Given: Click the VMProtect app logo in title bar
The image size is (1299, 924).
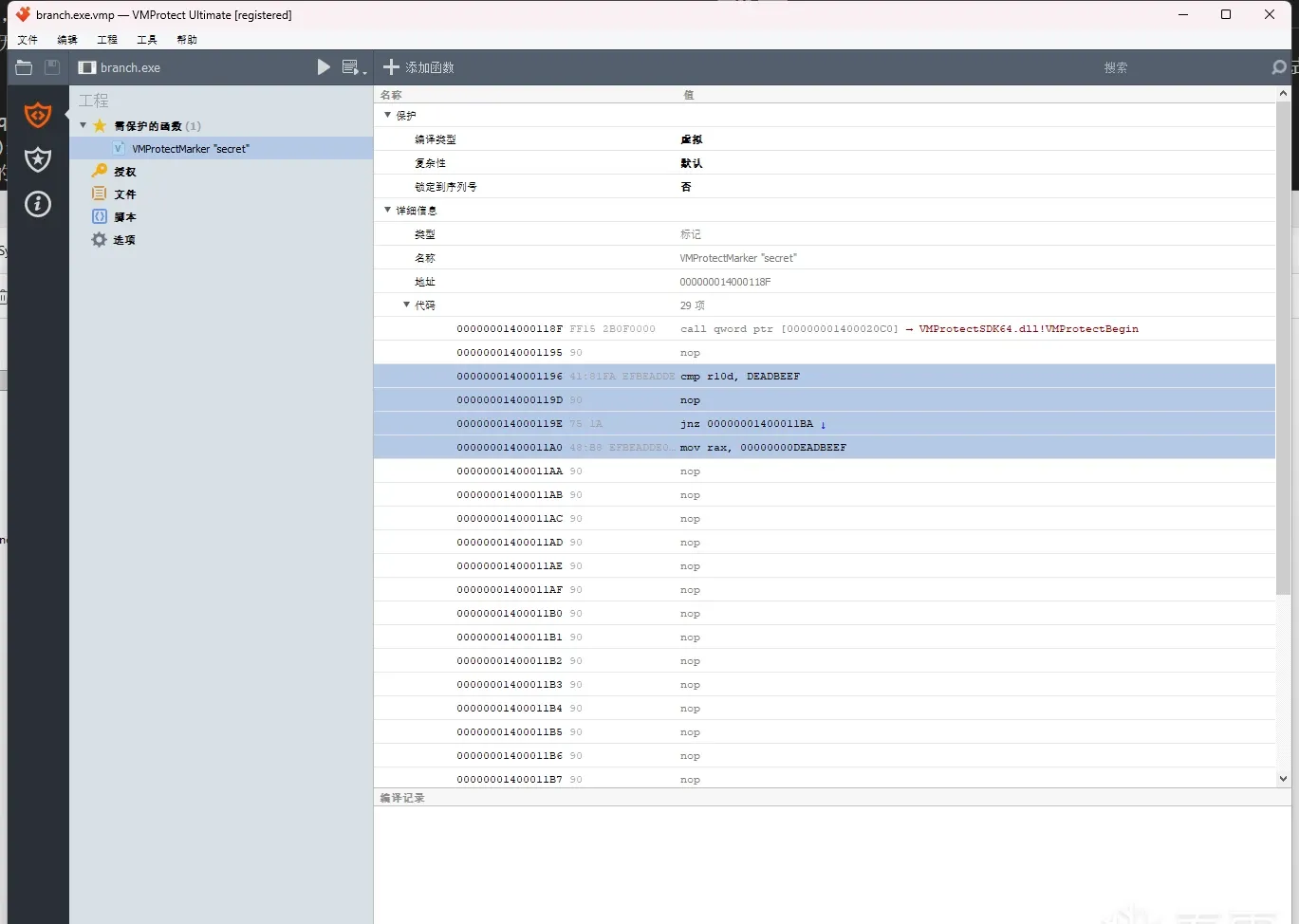Looking at the screenshot, I should [23, 14].
